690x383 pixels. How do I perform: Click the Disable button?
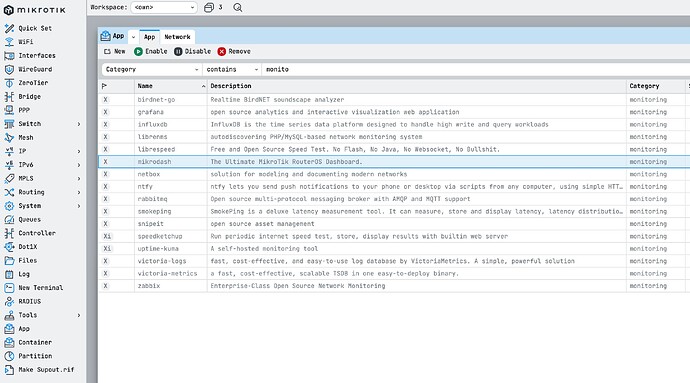coord(192,52)
